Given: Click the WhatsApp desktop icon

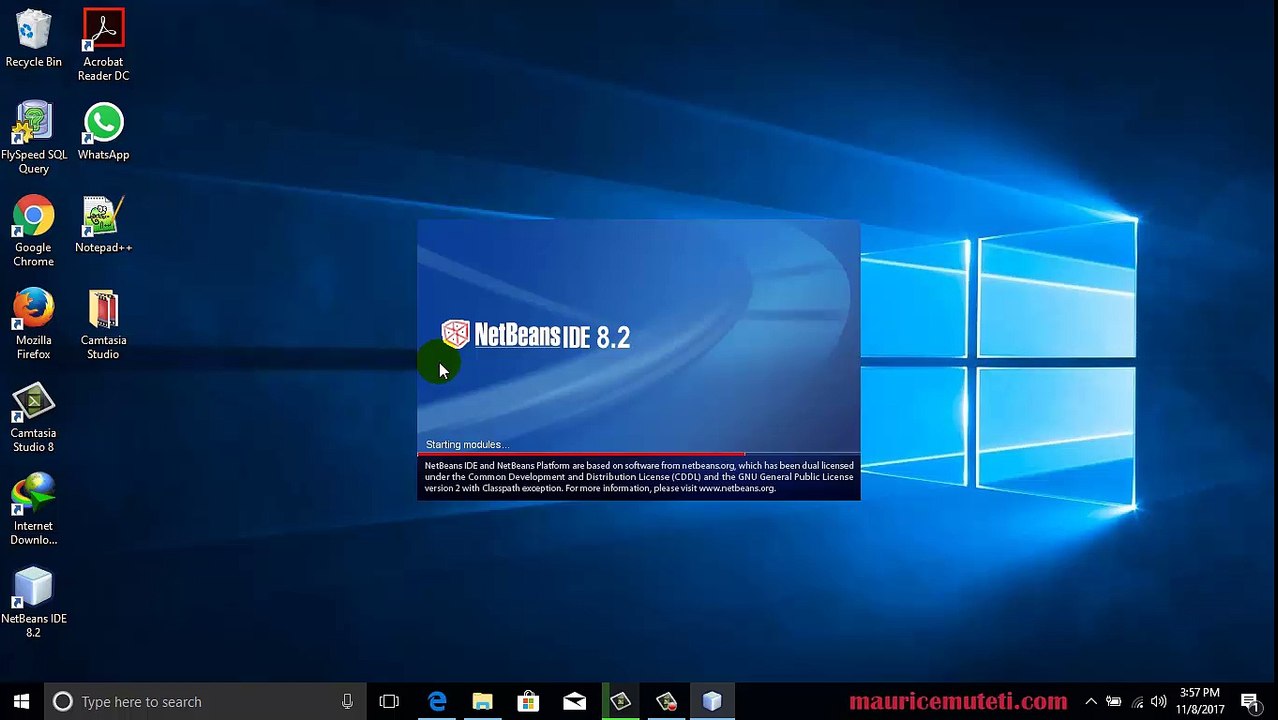Looking at the screenshot, I should click(x=103, y=132).
